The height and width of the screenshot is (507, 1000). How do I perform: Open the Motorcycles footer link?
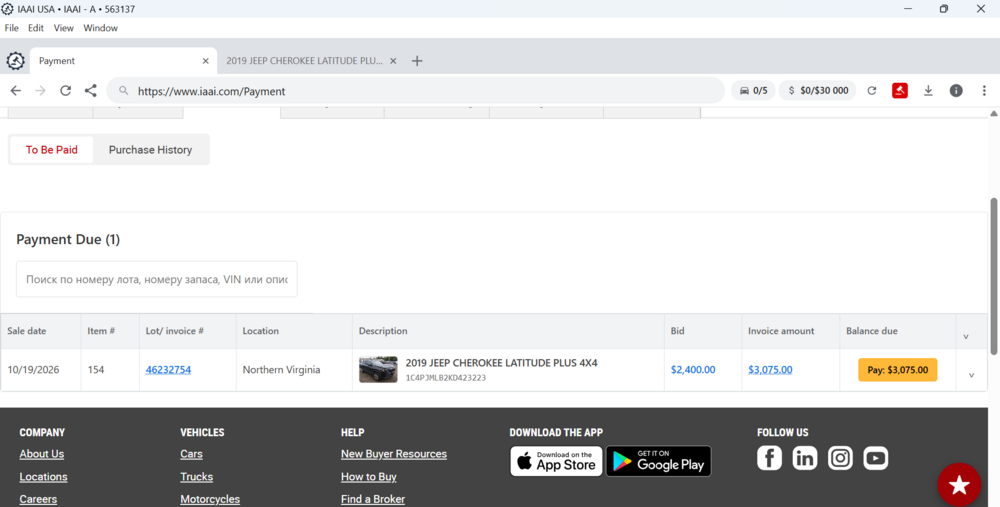tap(210, 499)
